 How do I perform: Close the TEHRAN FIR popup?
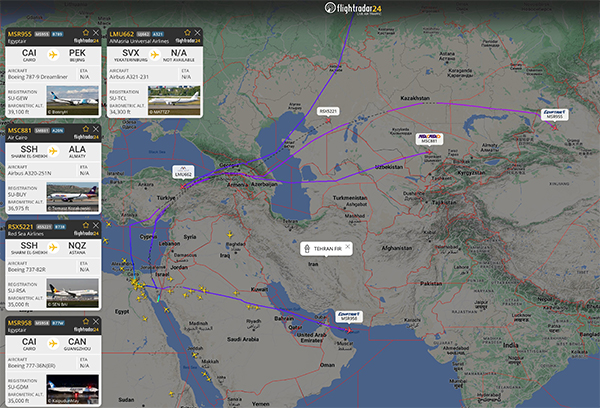pos(347,246)
